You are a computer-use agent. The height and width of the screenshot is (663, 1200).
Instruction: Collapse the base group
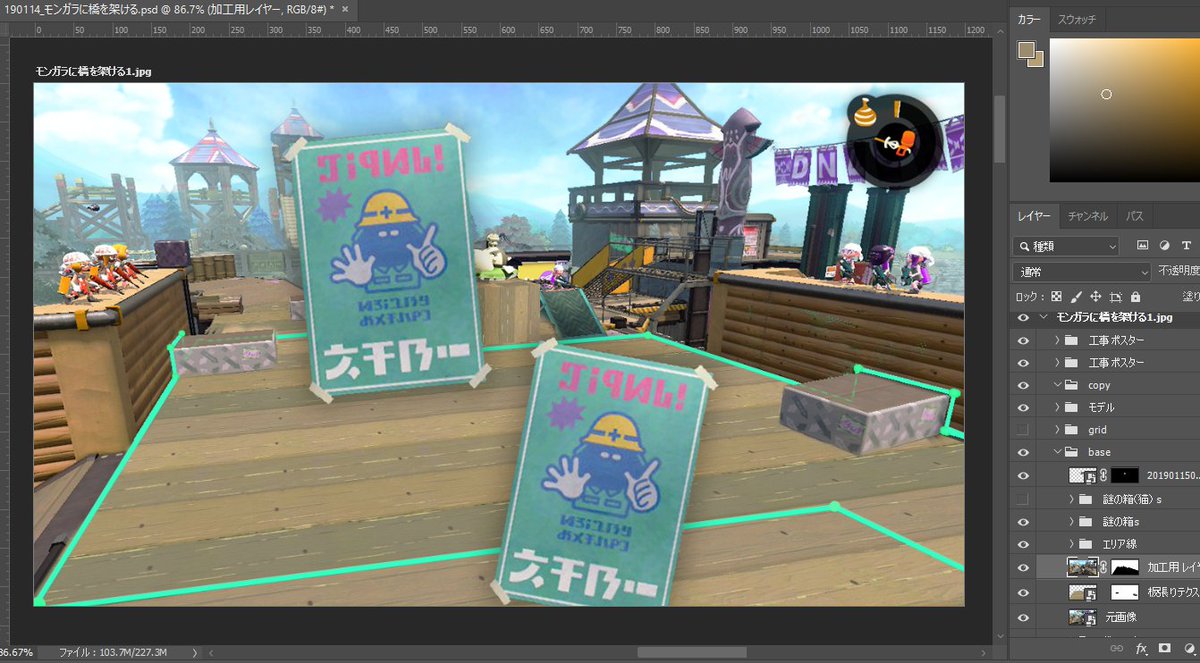point(1057,452)
